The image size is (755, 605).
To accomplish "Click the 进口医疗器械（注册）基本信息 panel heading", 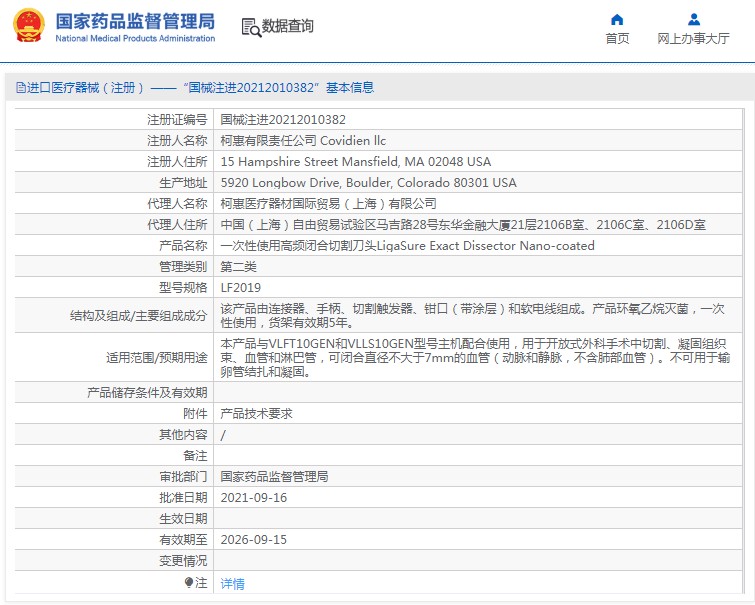I will pos(195,88).
